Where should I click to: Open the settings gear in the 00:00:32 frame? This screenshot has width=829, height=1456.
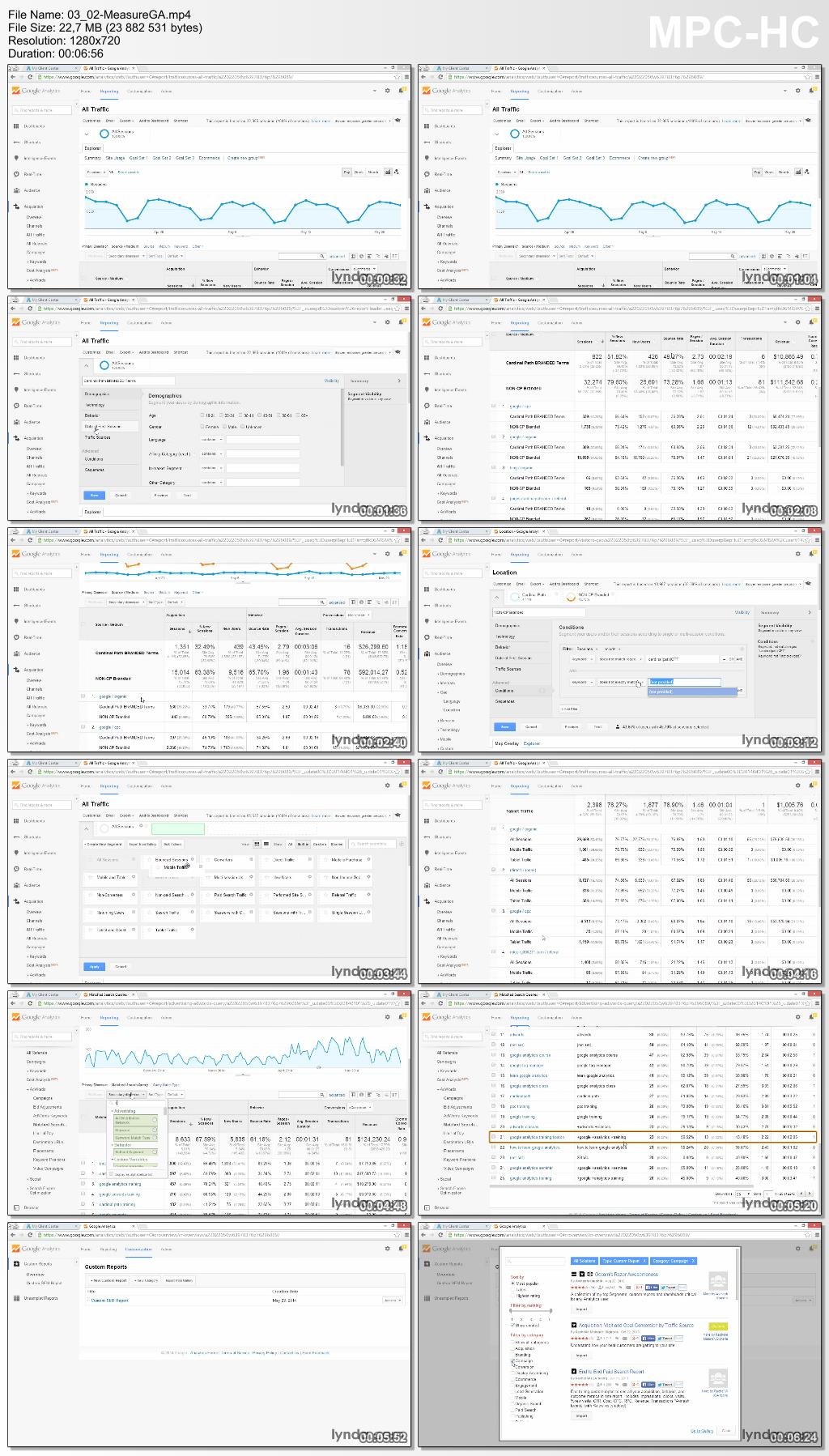(x=387, y=91)
